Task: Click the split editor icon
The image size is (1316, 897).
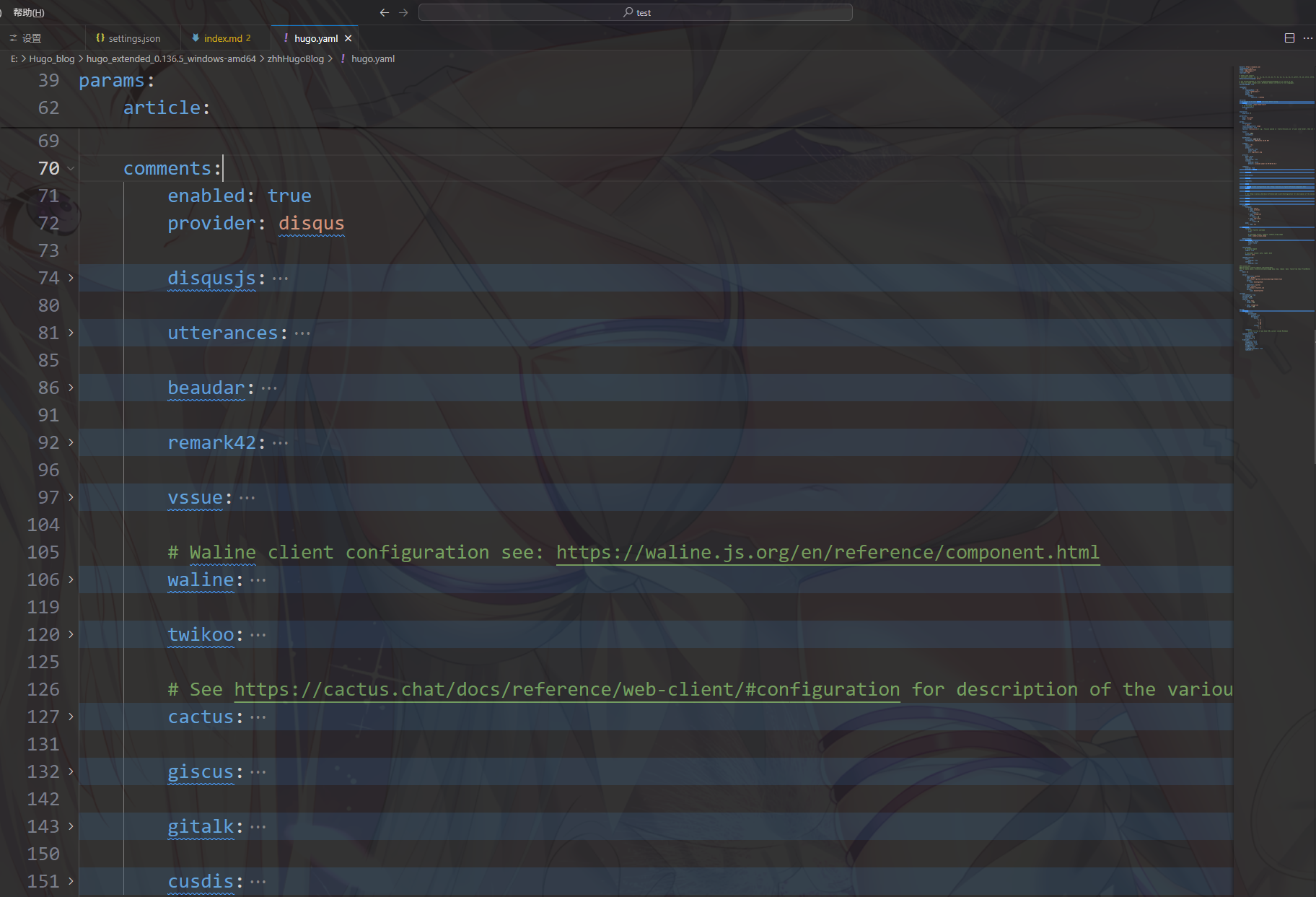Action: click(x=1289, y=38)
